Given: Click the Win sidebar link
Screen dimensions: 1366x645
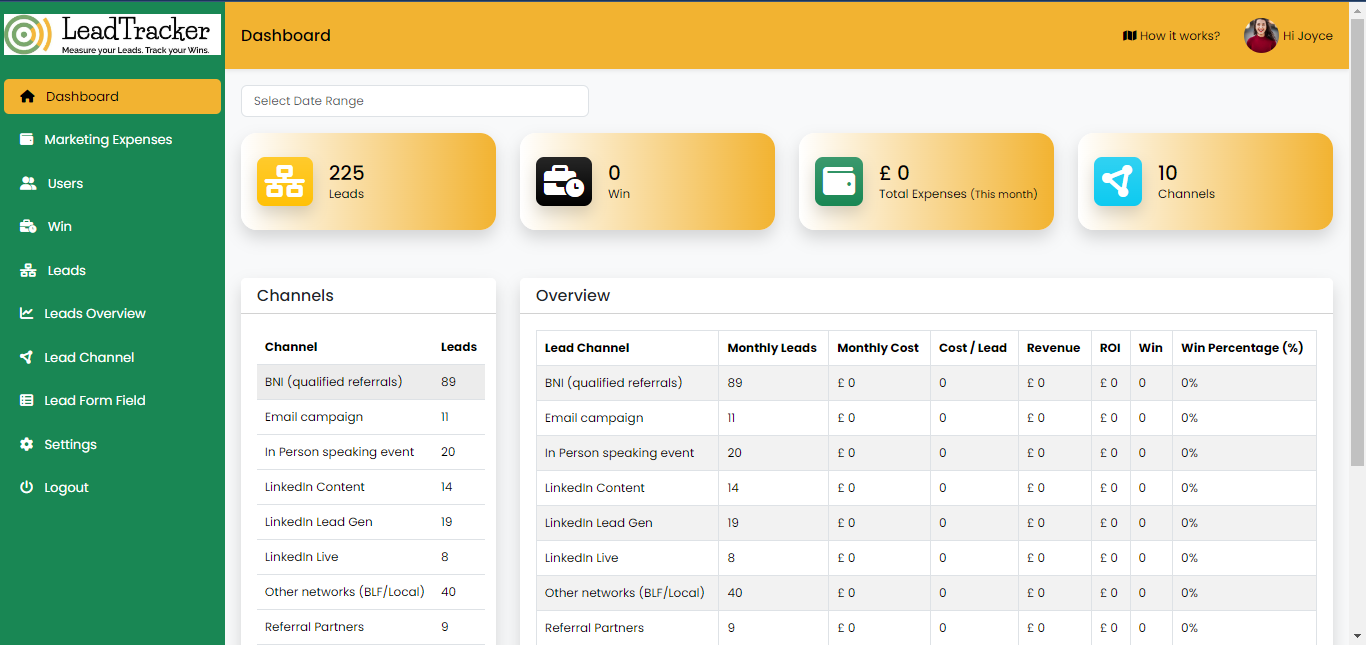Looking at the screenshot, I should pos(112,226).
